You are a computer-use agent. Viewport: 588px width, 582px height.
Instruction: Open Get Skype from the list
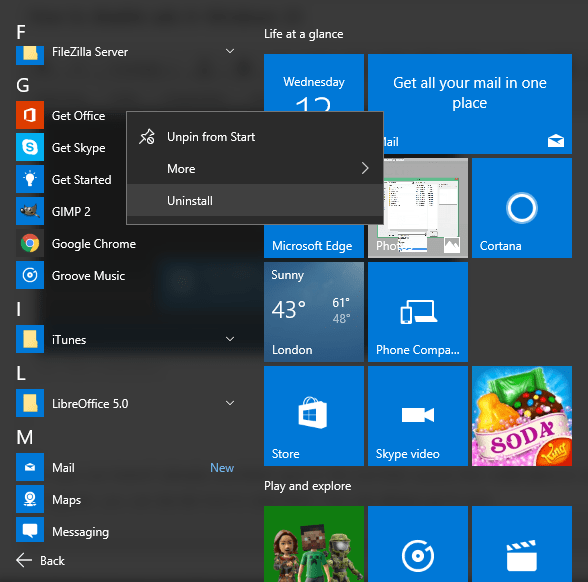tap(78, 148)
